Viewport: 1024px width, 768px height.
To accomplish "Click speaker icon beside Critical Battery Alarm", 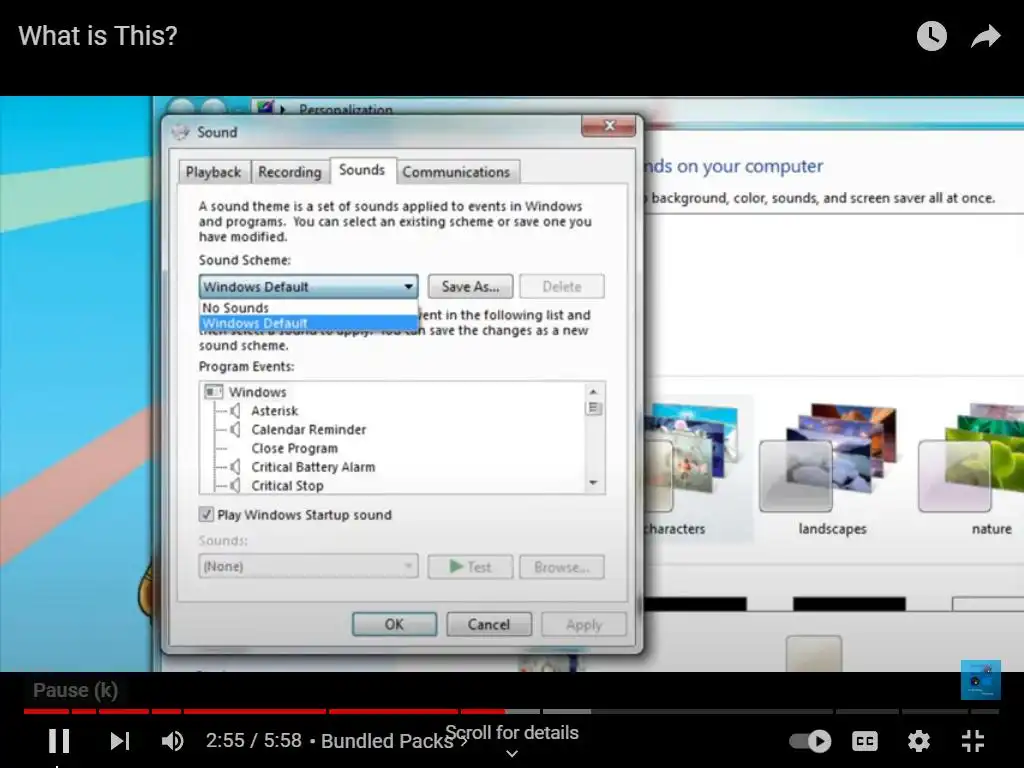I will (x=235, y=467).
